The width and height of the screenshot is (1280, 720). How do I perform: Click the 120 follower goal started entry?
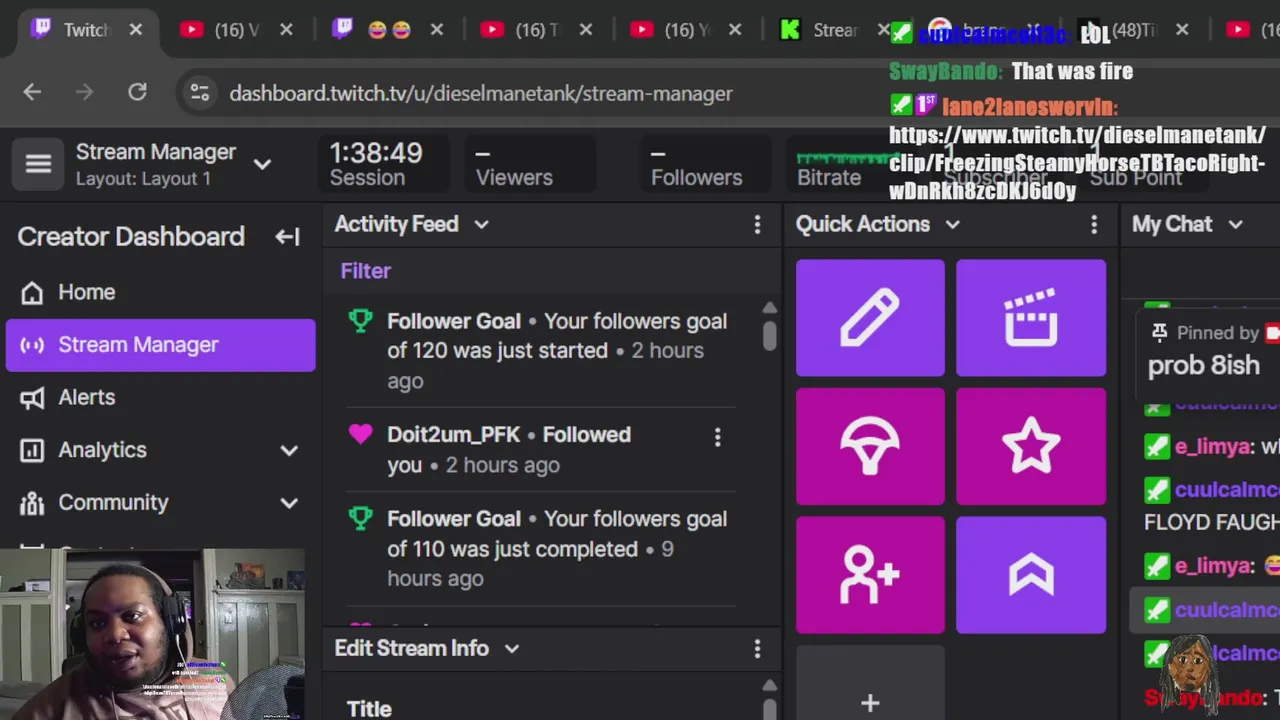[541, 350]
